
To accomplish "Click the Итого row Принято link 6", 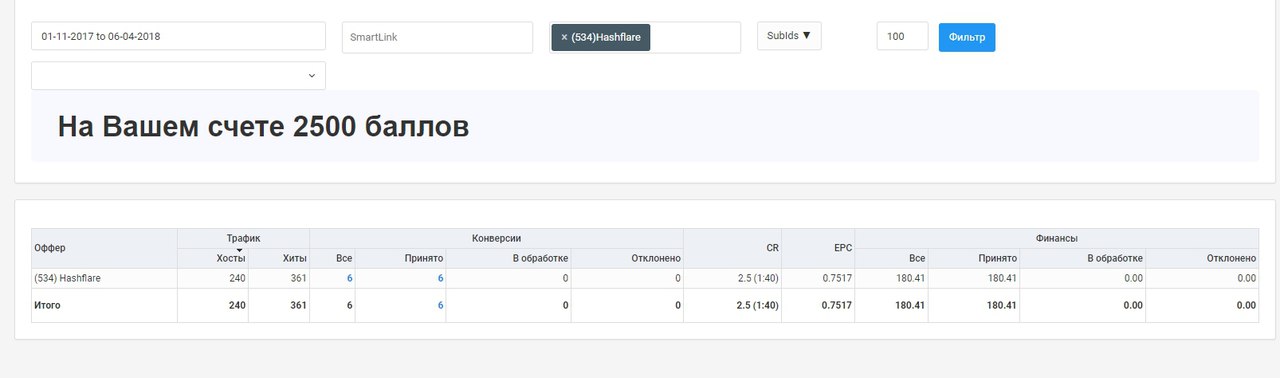I will coord(440,305).
